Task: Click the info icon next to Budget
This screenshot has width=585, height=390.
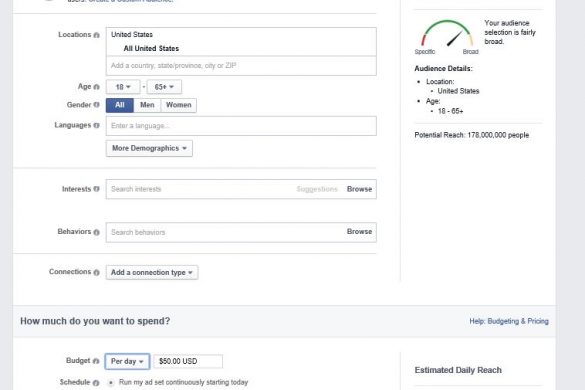Action: [x=96, y=361]
